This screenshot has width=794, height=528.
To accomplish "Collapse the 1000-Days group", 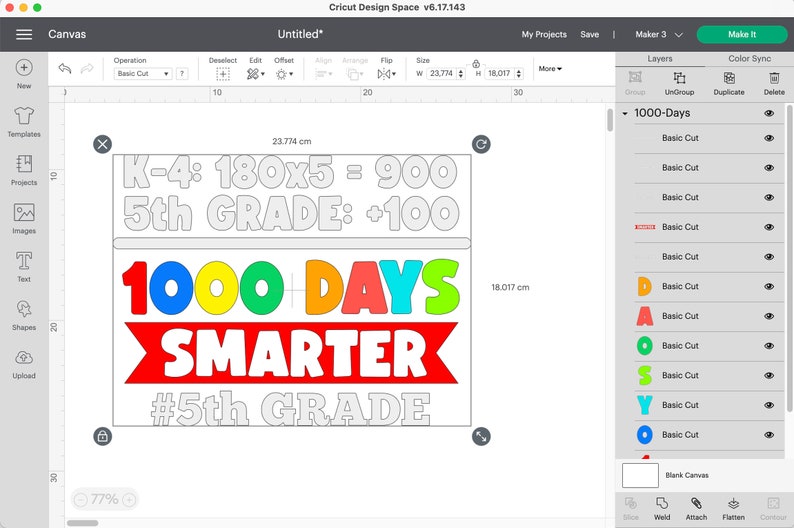I will 625,113.
